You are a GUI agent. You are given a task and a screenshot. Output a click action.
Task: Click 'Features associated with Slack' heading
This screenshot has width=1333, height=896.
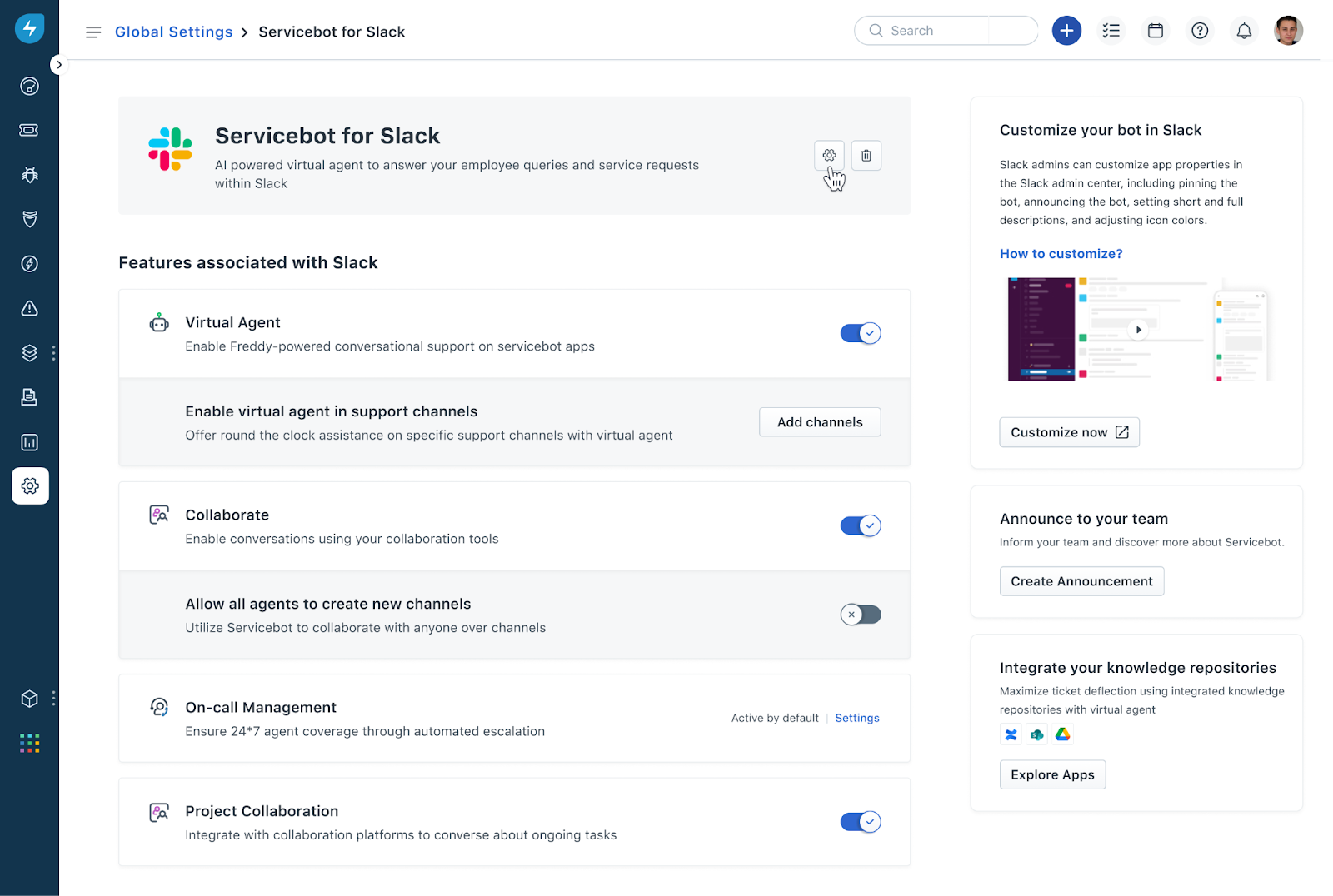(248, 263)
